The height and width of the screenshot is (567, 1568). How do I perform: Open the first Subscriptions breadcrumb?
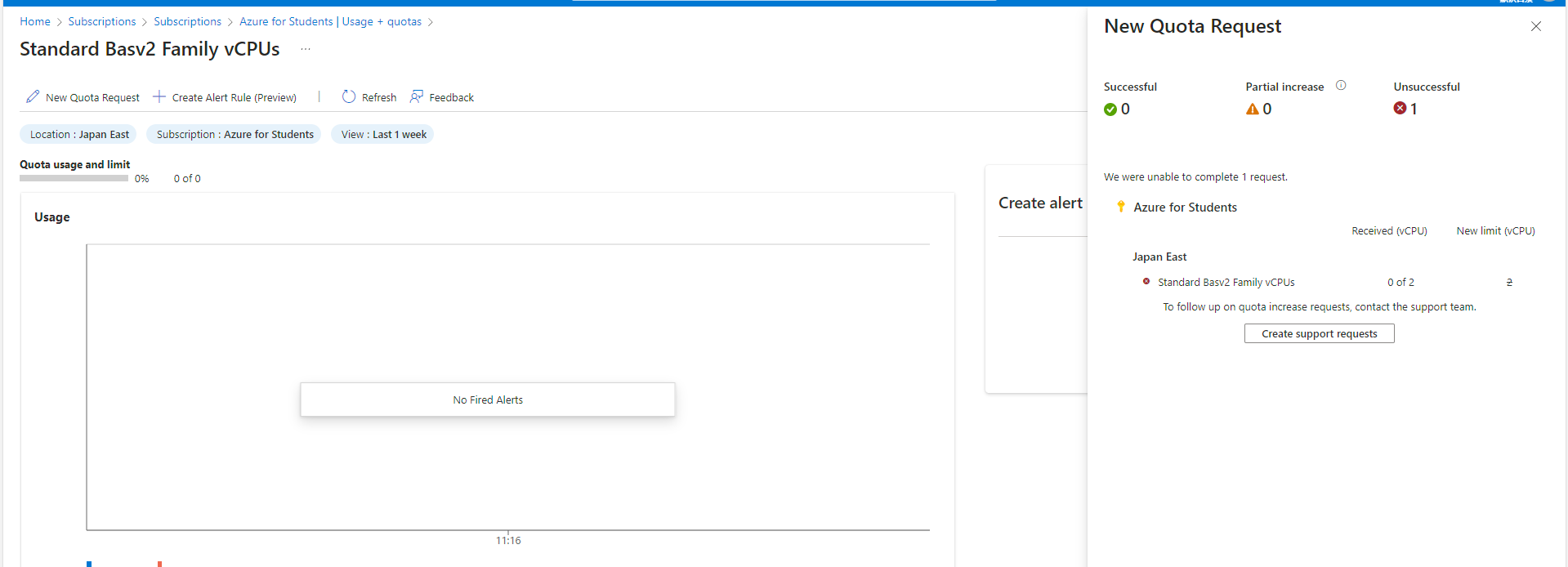102,21
